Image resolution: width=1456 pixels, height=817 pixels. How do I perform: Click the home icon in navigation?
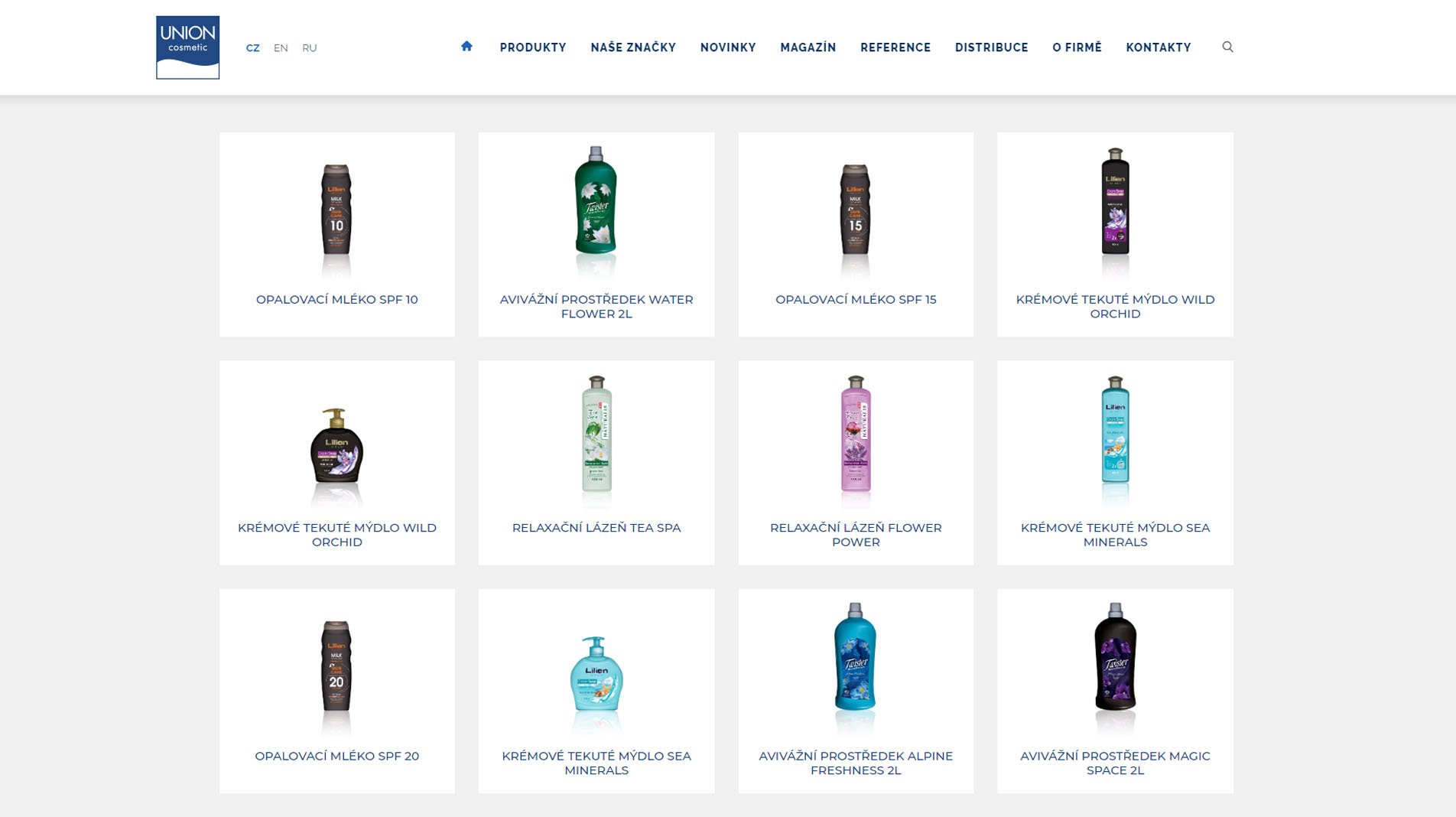[x=466, y=47]
